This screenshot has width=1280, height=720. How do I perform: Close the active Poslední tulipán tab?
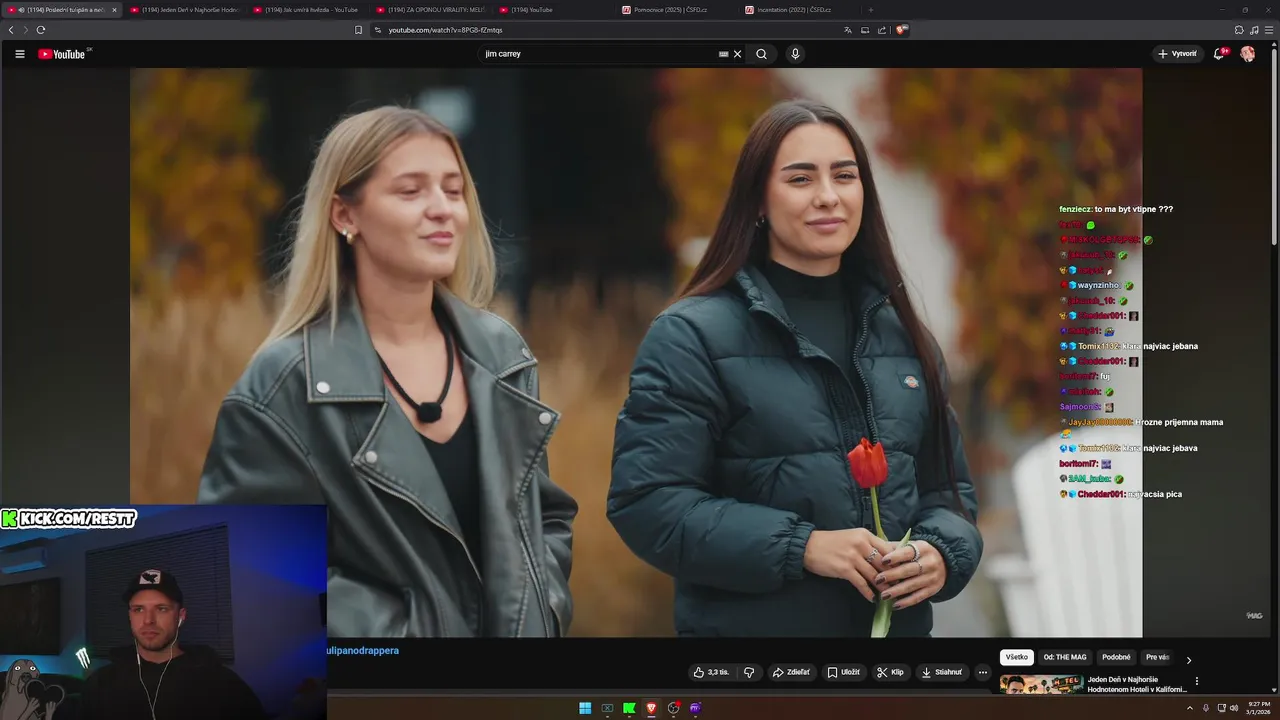tap(114, 10)
